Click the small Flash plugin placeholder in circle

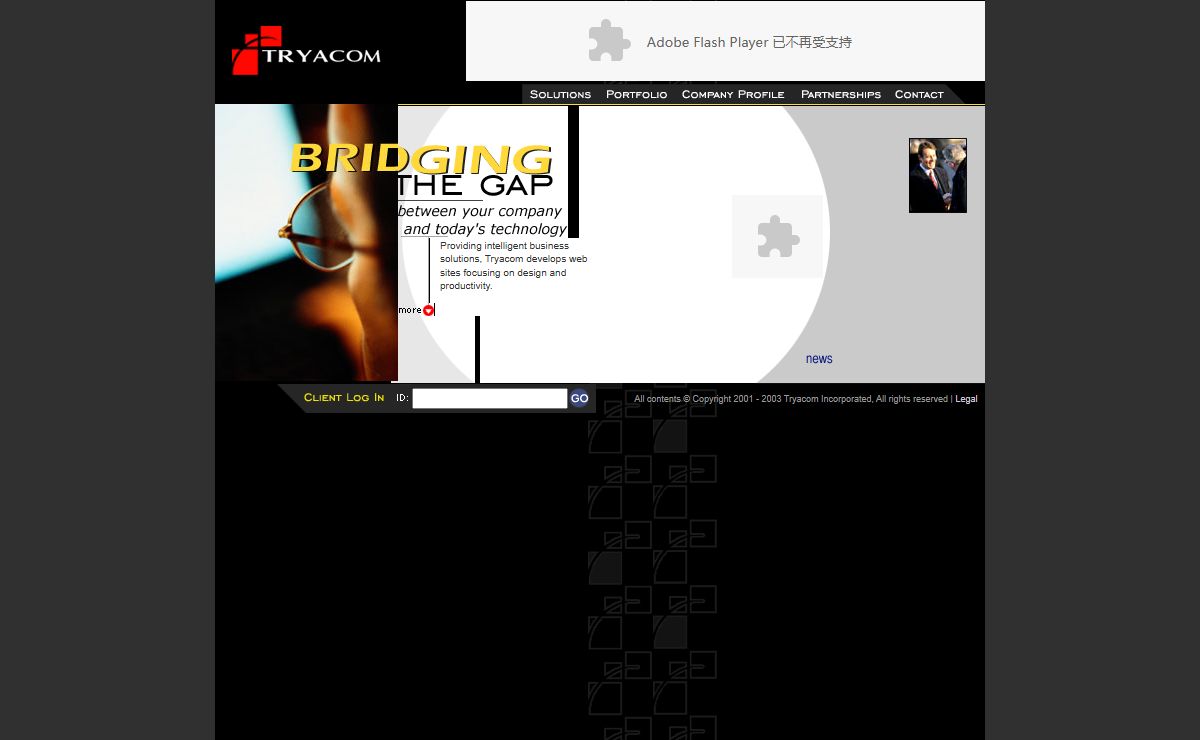coord(777,236)
